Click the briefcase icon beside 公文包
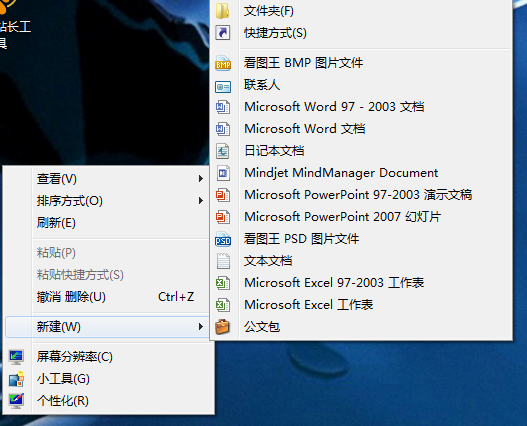 tap(222, 327)
